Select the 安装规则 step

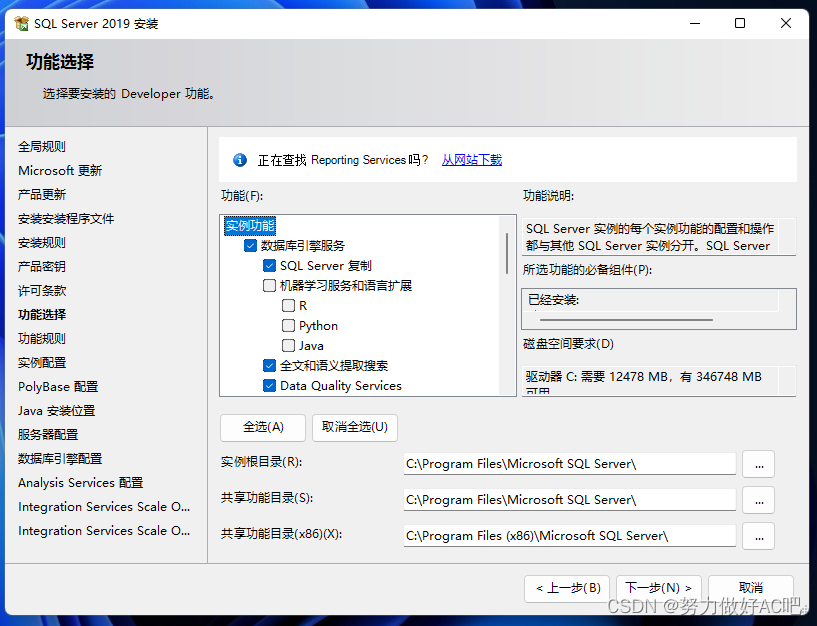click(x=42, y=243)
